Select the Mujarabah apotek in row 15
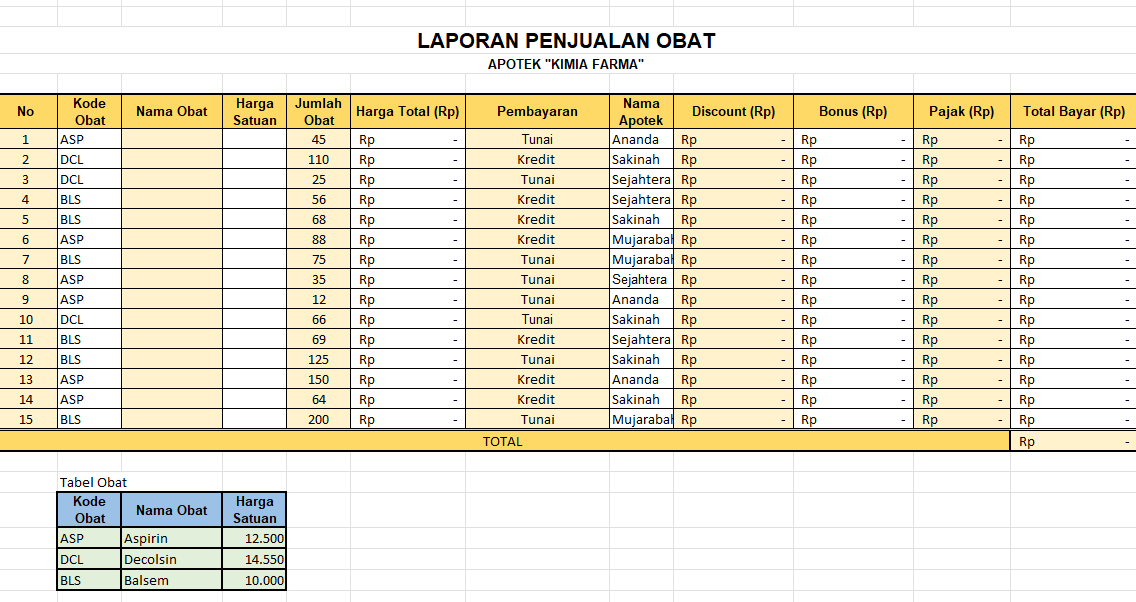This screenshot has height=602, width=1136. pyautogui.click(x=641, y=419)
